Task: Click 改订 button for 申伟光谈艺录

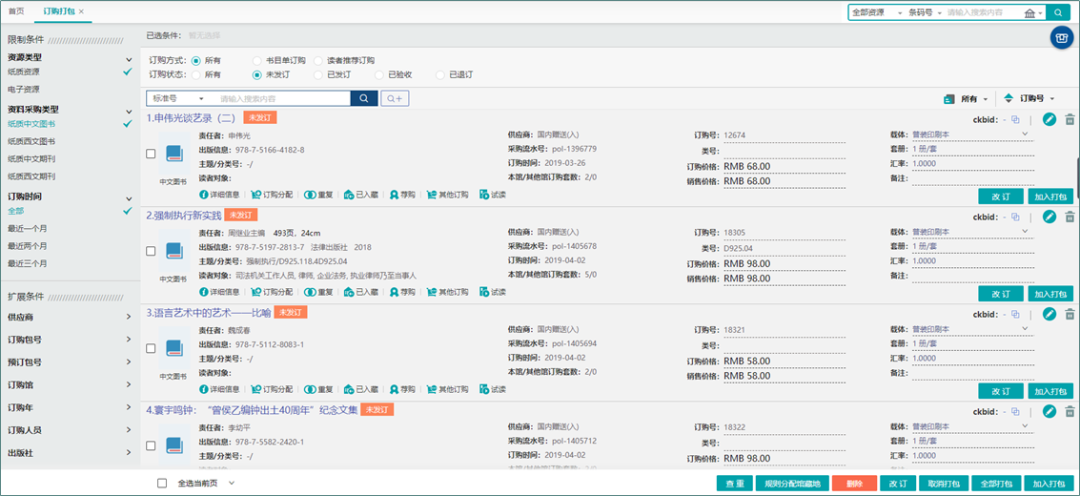Action: click(999, 196)
